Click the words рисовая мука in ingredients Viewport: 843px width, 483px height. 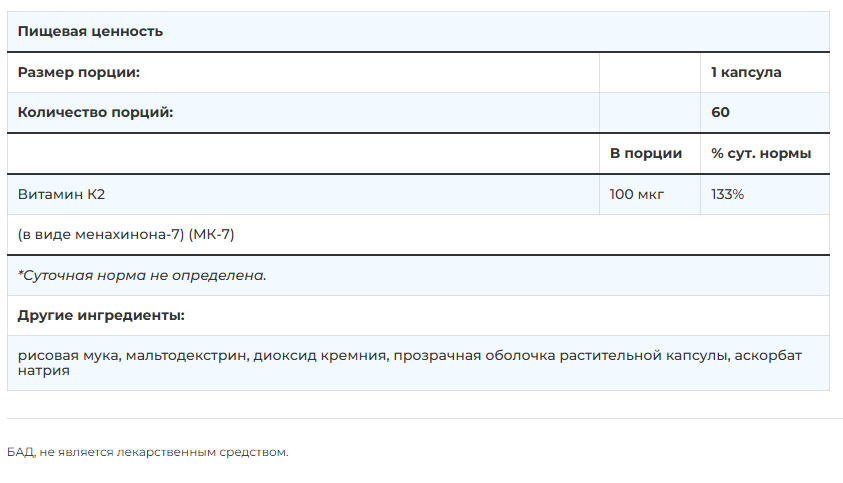pyautogui.click(x=68, y=356)
